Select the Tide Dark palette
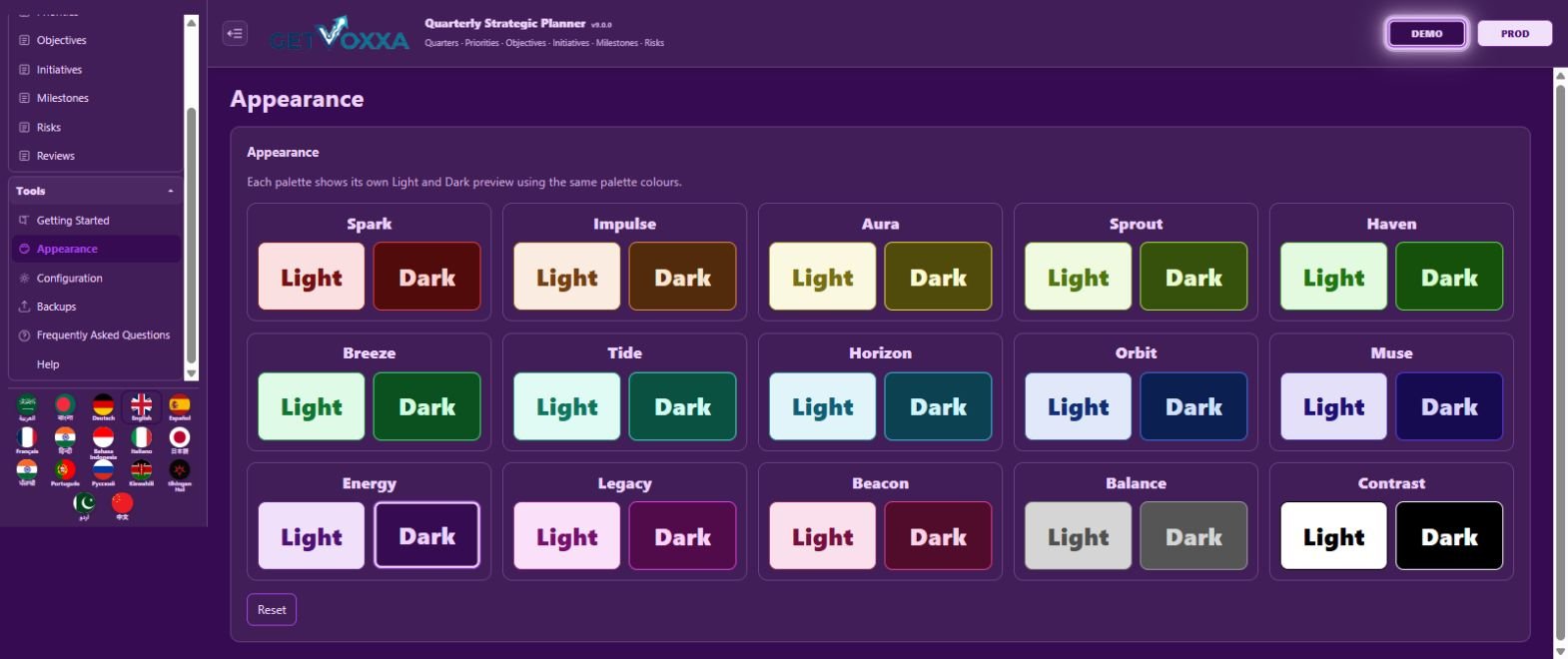The width and height of the screenshot is (1568, 659). pos(683,406)
